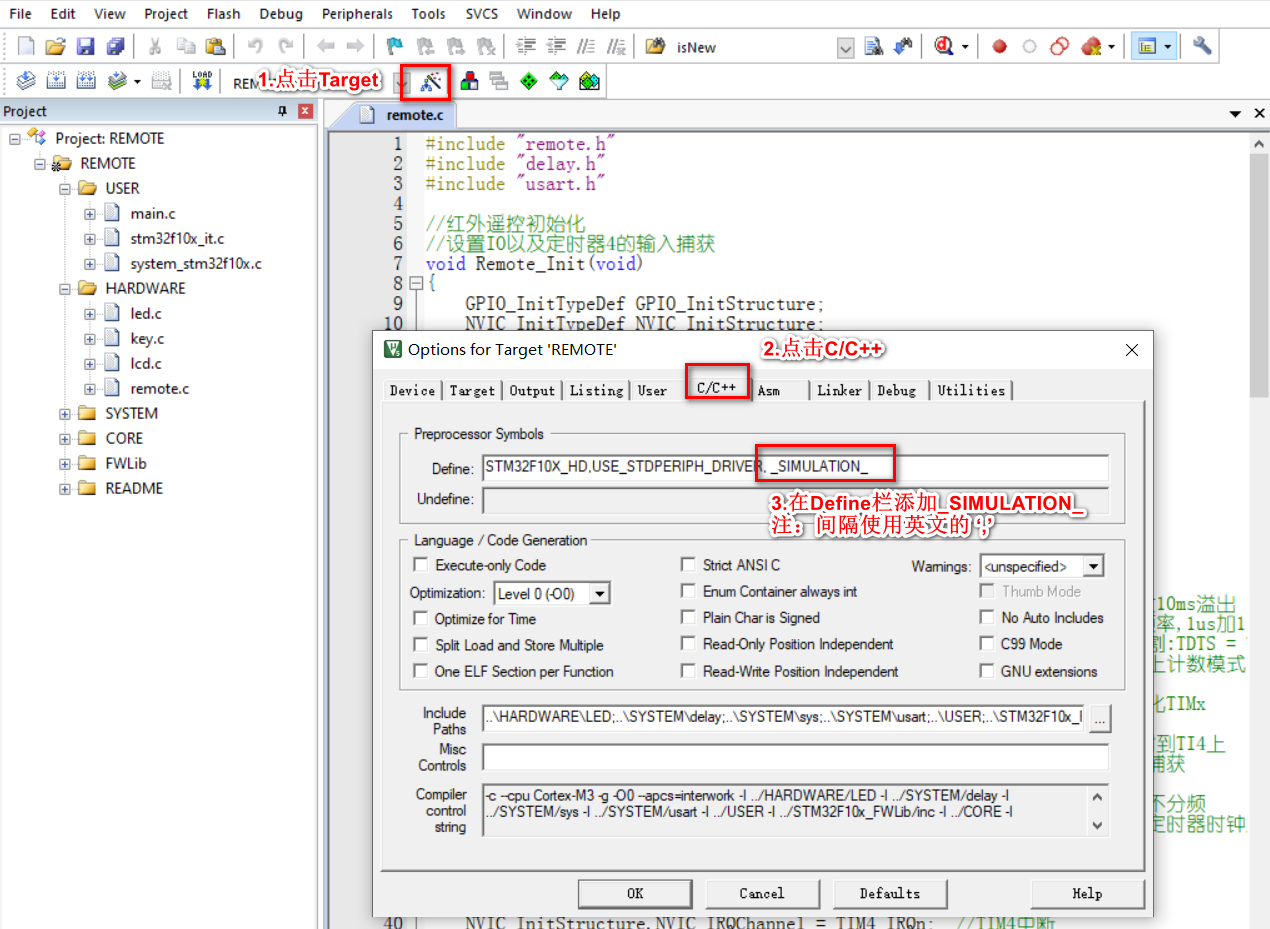Collapse the HARDWARE folder

64,288
